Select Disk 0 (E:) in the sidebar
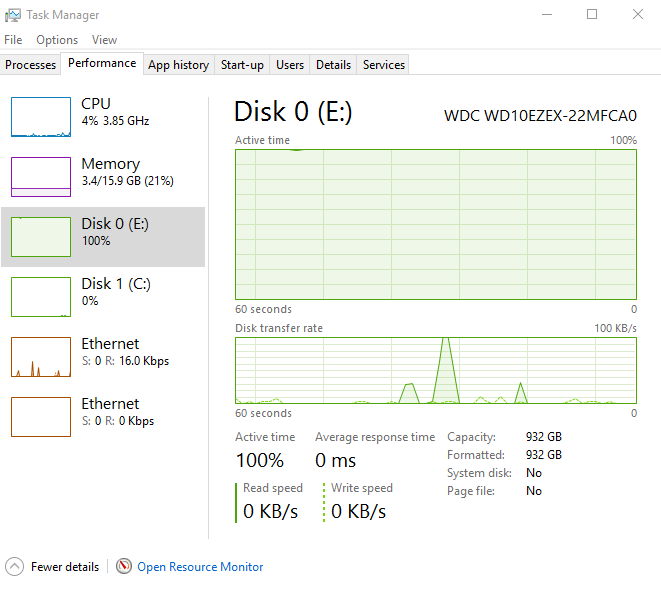 click(x=103, y=237)
